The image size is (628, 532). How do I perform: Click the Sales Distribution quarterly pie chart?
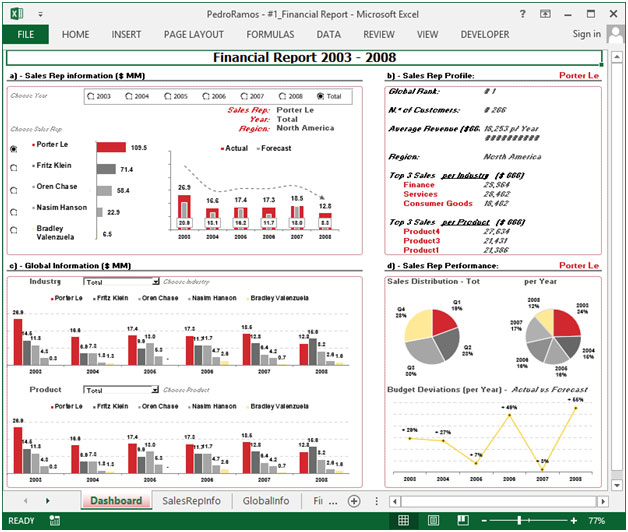coord(432,336)
